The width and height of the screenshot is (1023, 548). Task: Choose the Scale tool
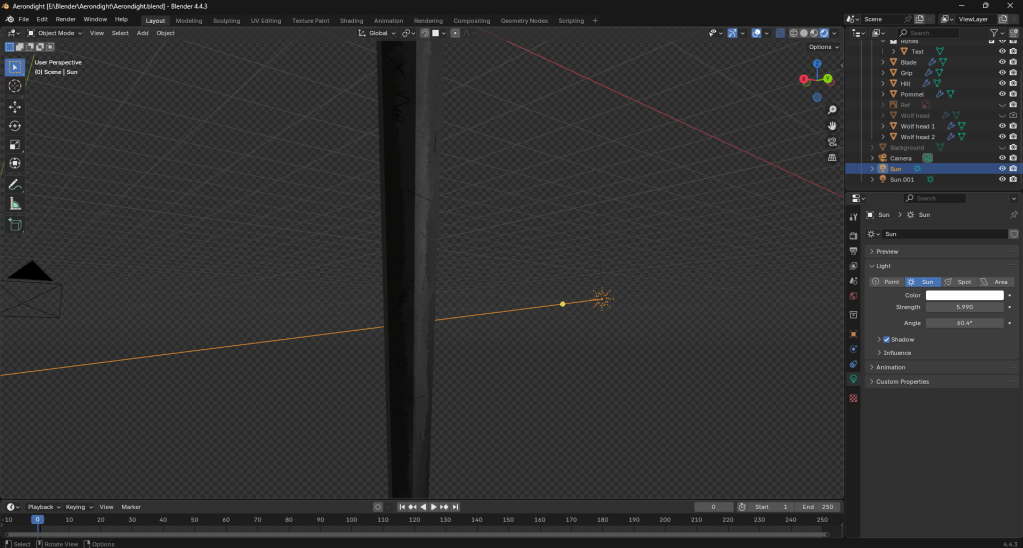[15, 144]
